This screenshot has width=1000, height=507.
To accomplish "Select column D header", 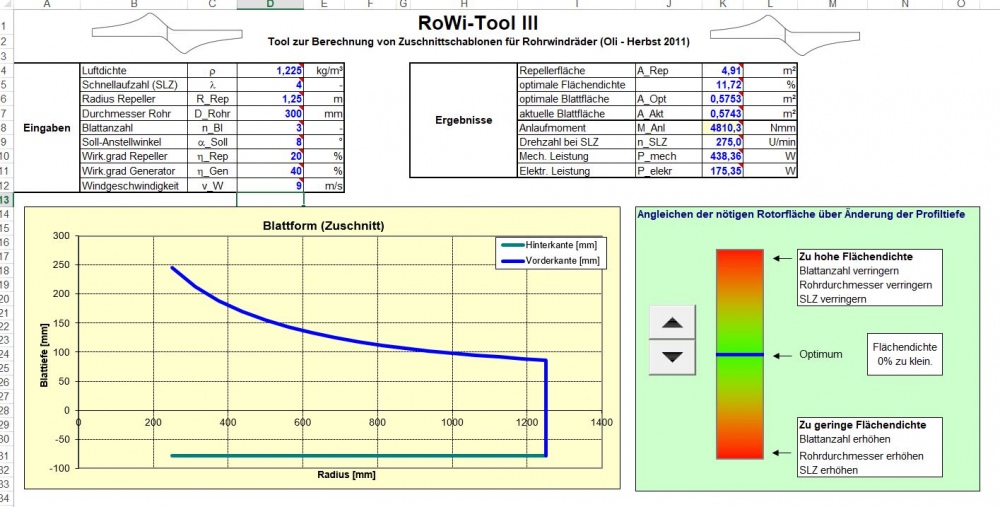I will [270, 5].
